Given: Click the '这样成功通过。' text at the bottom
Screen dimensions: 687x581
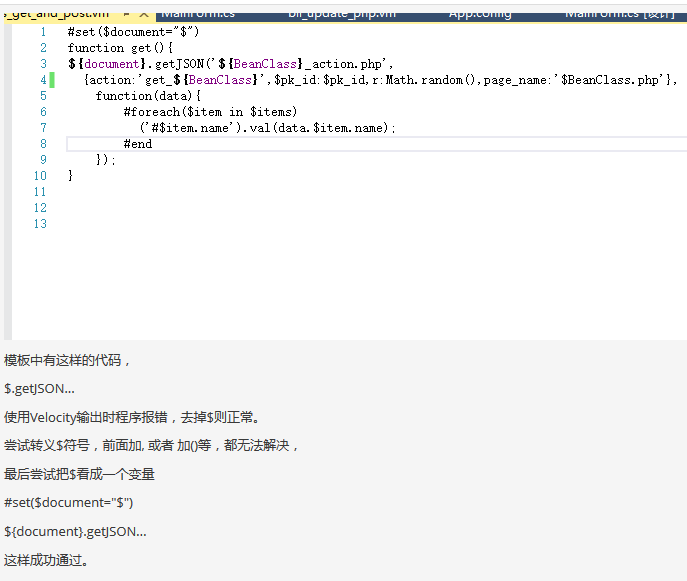Looking at the screenshot, I should pos(46,560).
